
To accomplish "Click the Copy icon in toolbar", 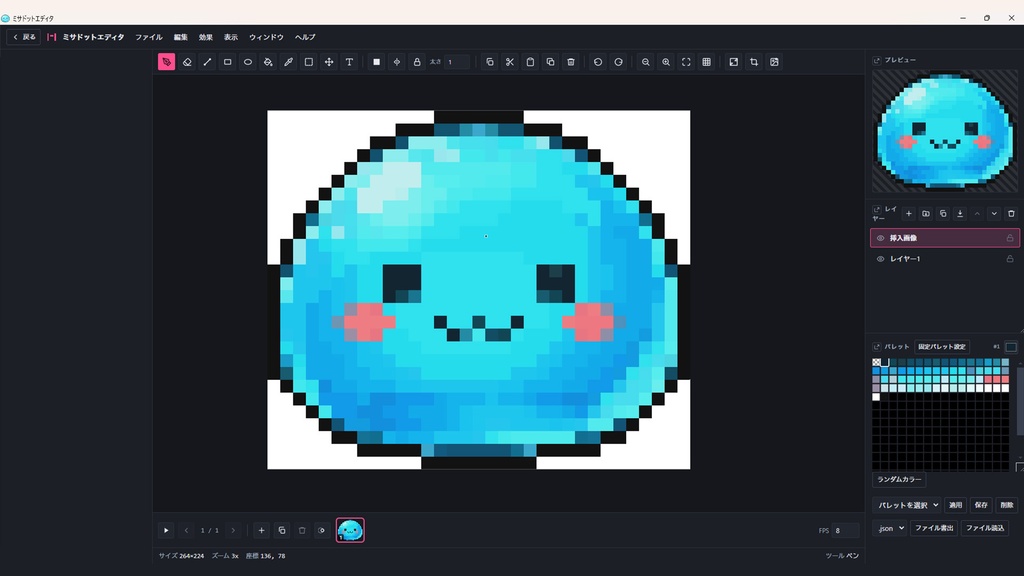I will 490,62.
